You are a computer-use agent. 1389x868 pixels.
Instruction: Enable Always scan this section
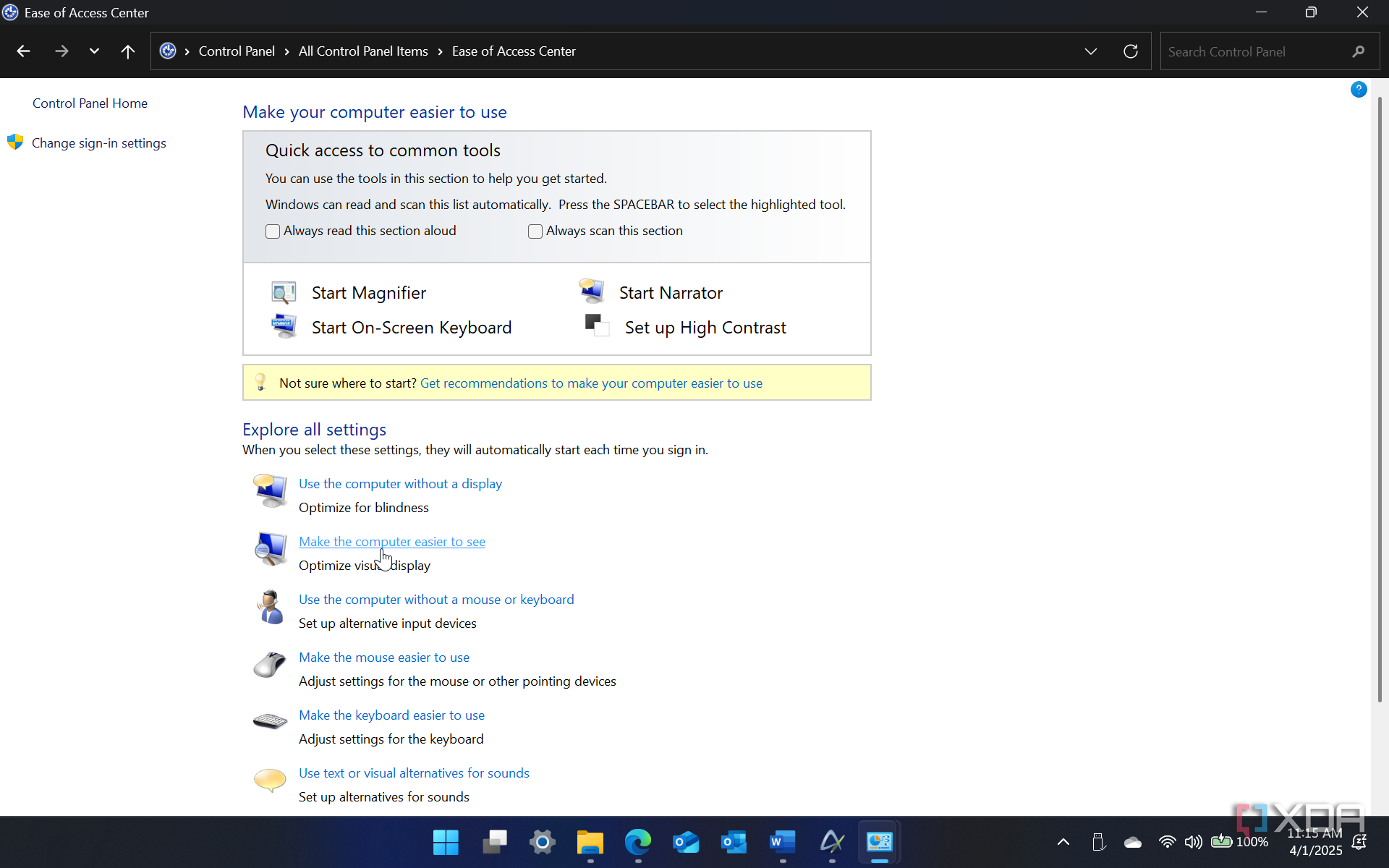[535, 231]
